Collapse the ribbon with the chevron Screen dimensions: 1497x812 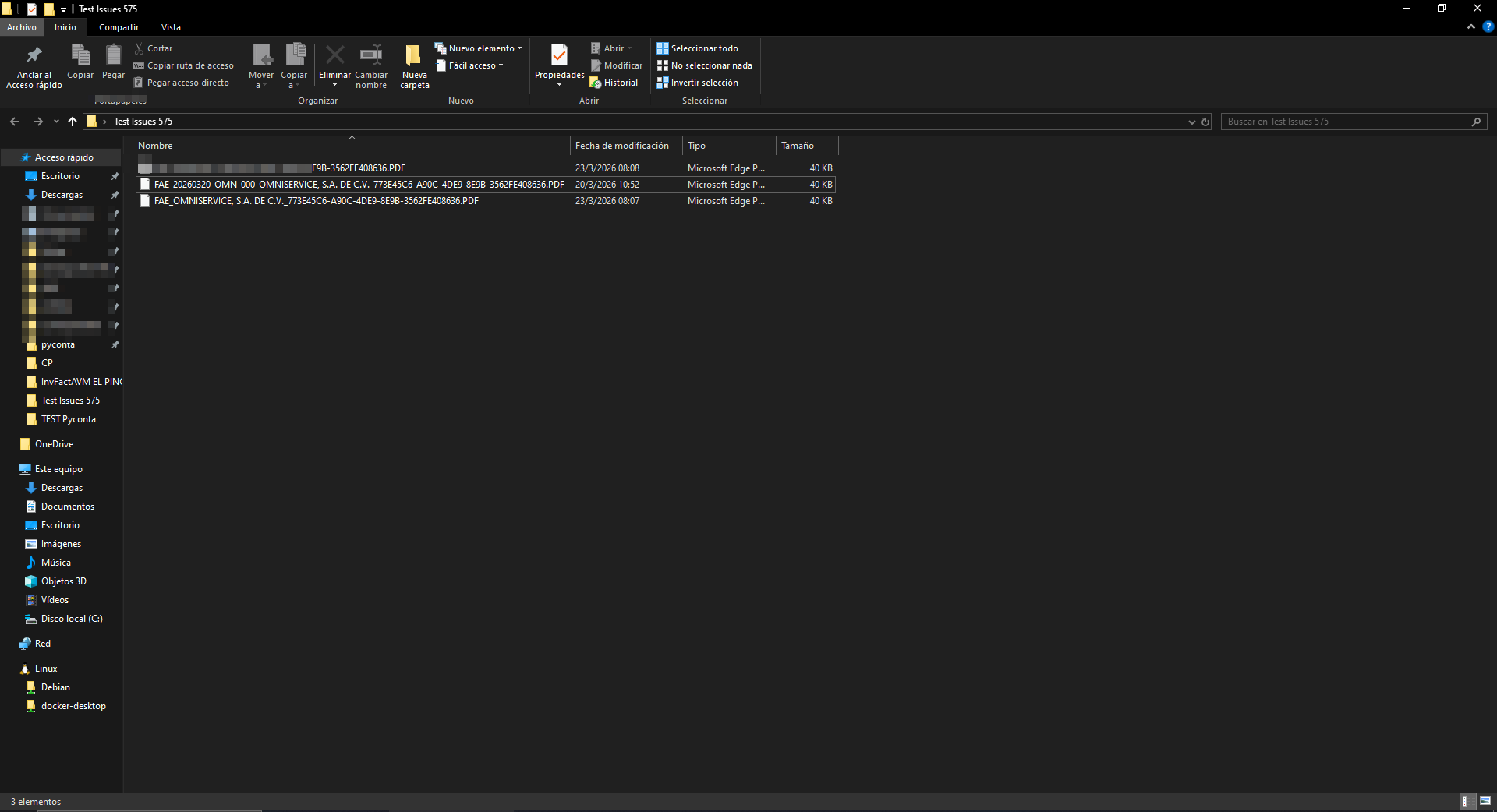[x=1471, y=26]
